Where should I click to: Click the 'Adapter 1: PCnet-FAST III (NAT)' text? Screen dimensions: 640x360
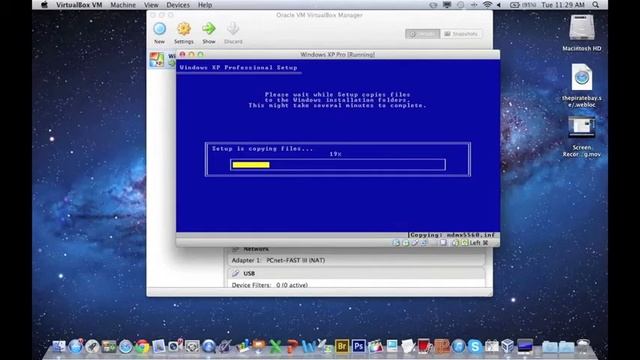(278, 260)
